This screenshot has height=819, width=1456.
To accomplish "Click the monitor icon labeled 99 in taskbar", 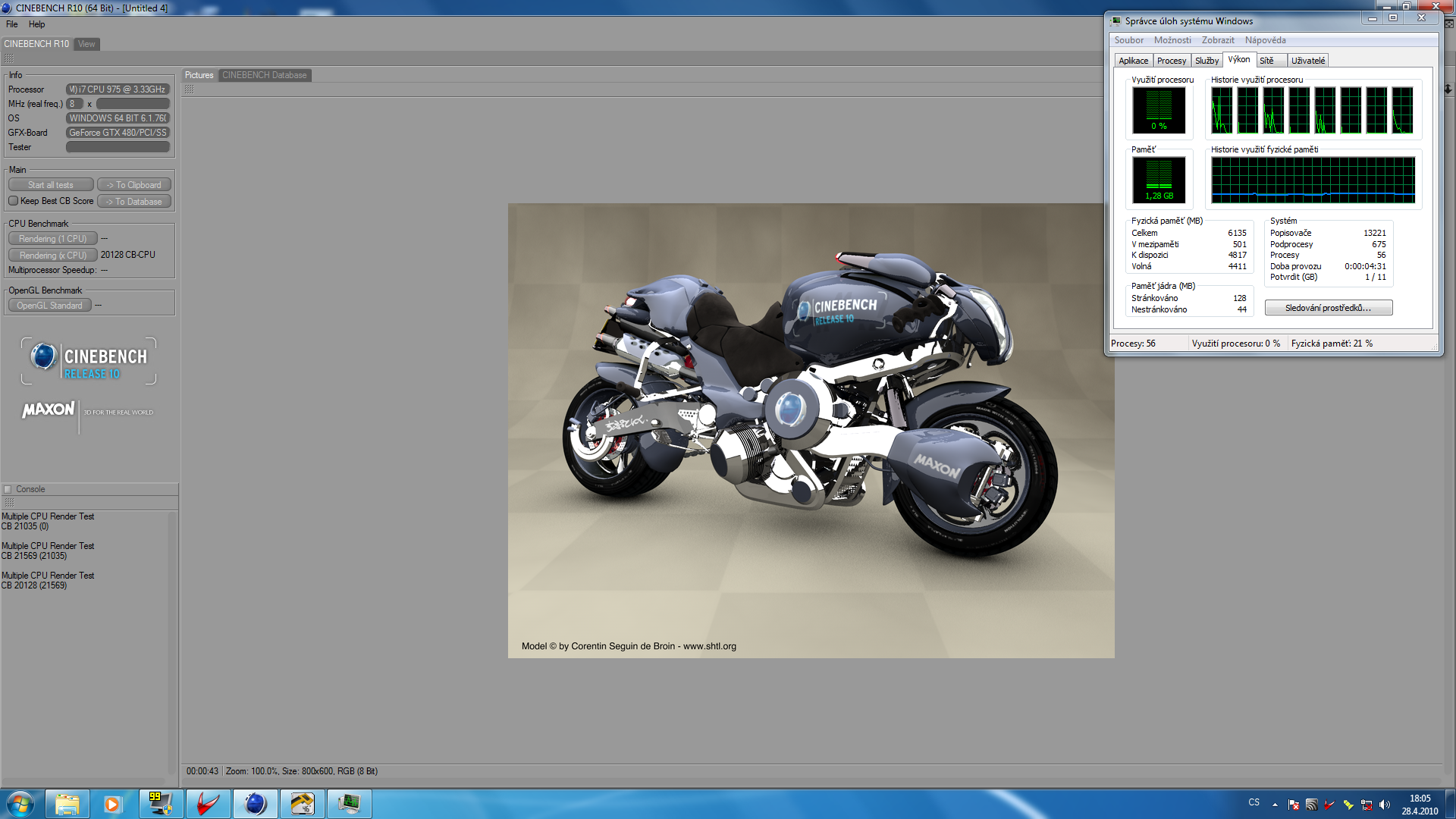I will [161, 804].
